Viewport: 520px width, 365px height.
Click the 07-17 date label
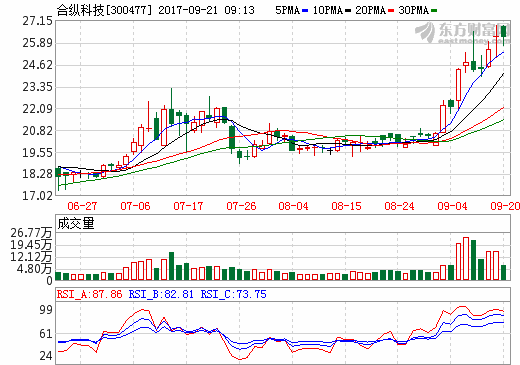click(x=188, y=206)
